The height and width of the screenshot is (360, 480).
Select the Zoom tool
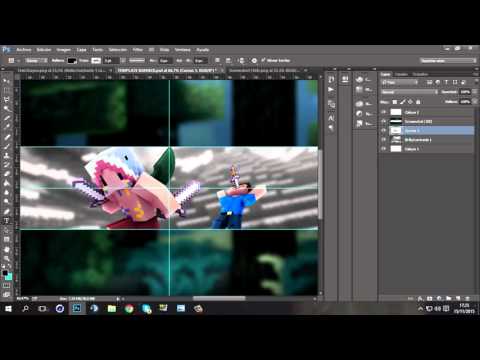point(6,258)
